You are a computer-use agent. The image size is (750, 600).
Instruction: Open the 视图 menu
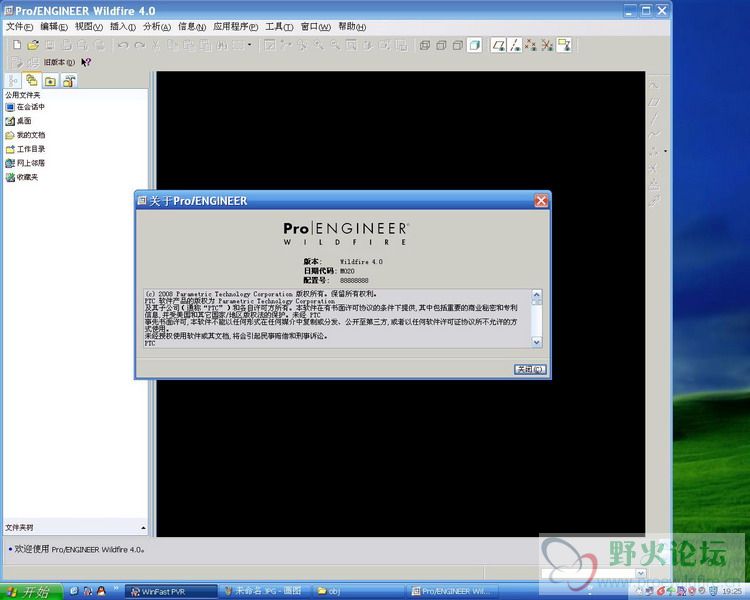pyautogui.click(x=88, y=27)
